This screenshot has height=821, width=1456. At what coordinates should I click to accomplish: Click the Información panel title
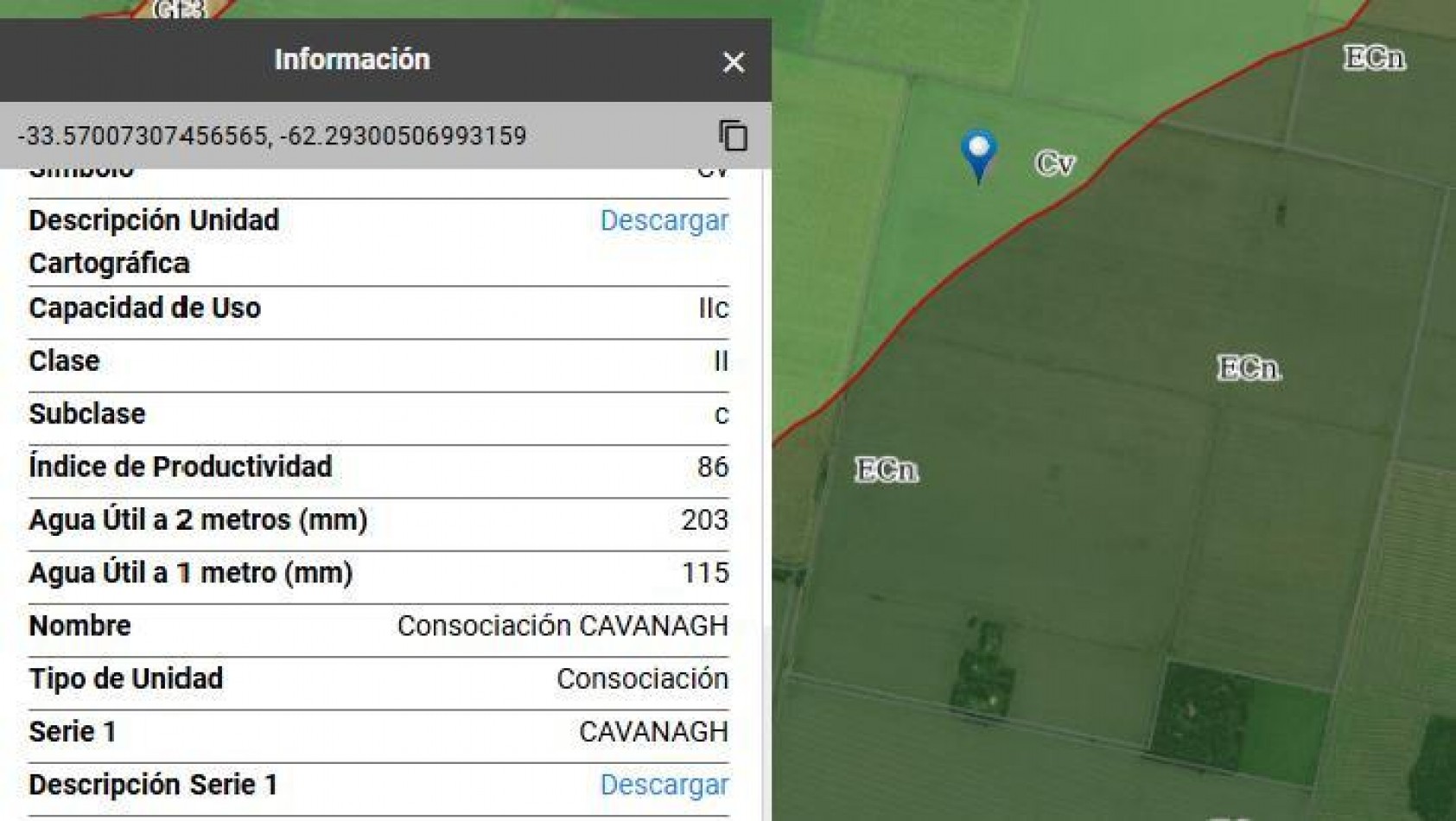coord(352,60)
